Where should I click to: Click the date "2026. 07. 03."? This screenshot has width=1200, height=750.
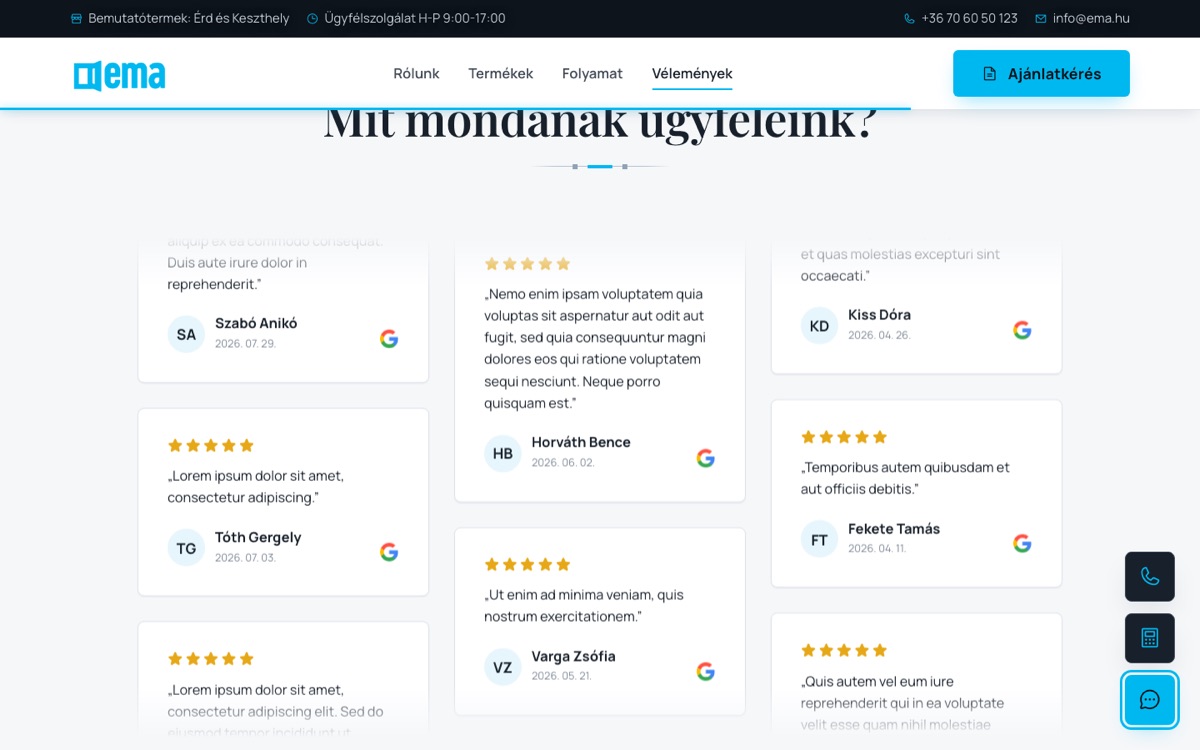tap(245, 557)
